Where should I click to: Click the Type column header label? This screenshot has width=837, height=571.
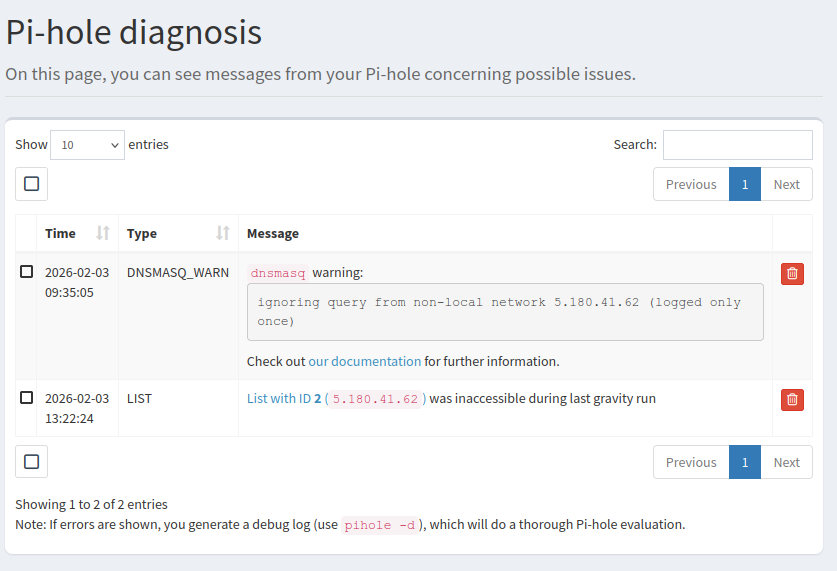[142, 234]
